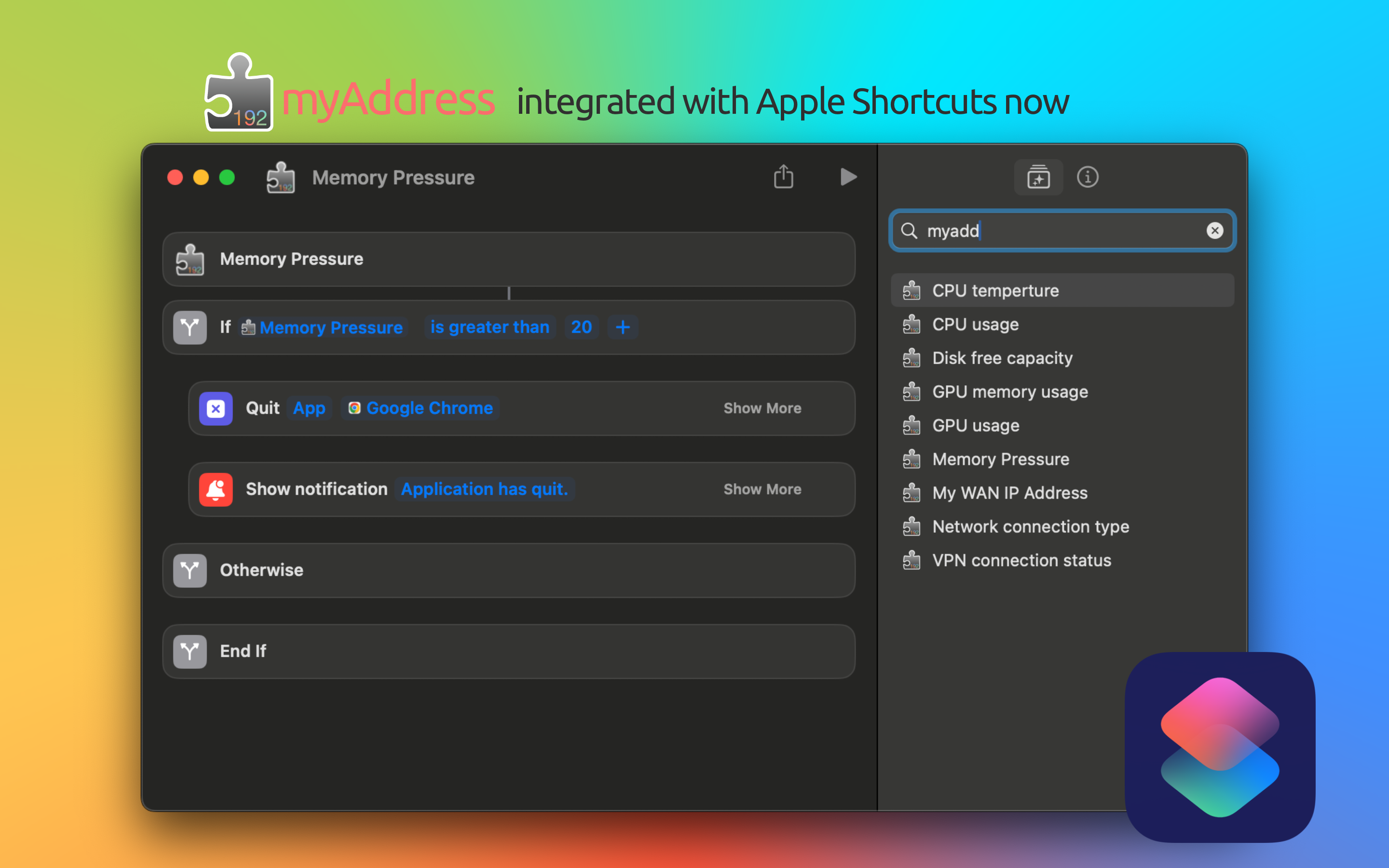
Task: Select the Otherwise block
Action: pyautogui.click(x=509, y=570)
